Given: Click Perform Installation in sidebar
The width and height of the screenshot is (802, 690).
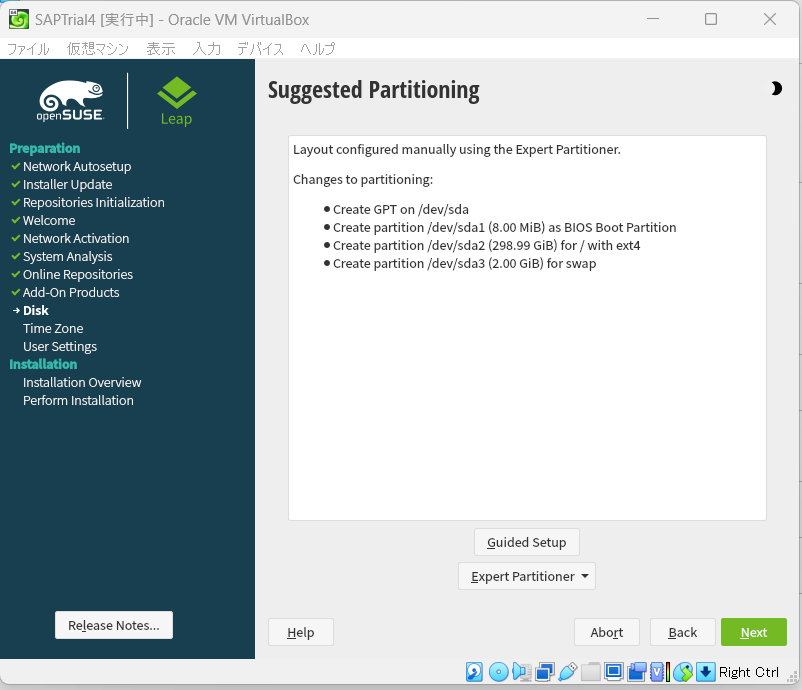Looking at the screenshot, I should pos(78,400).
